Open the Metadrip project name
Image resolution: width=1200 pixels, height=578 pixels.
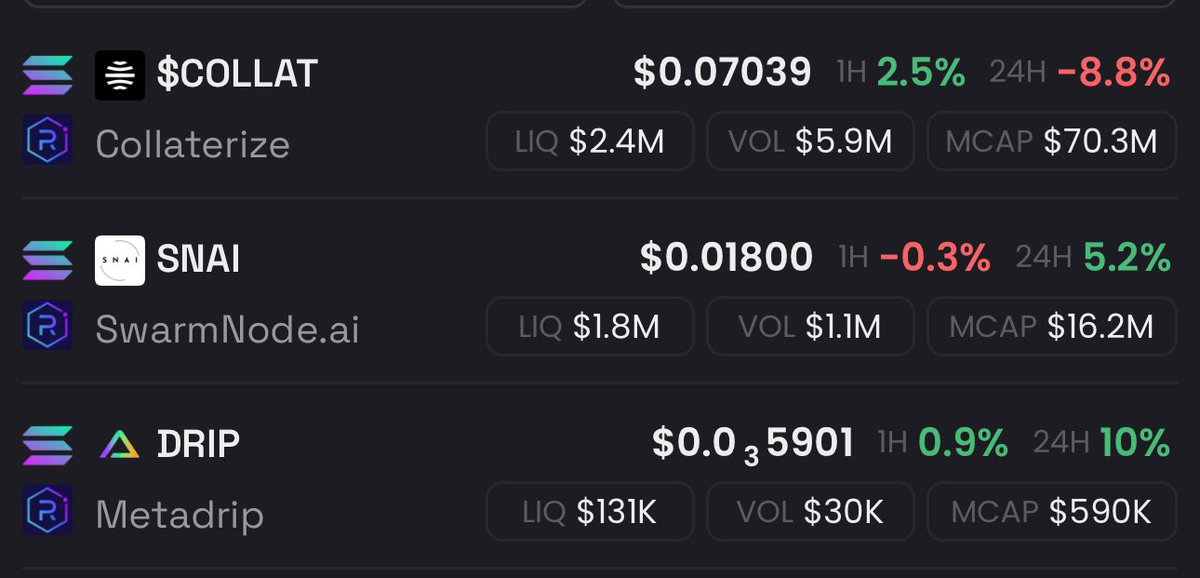pos(180,515)
